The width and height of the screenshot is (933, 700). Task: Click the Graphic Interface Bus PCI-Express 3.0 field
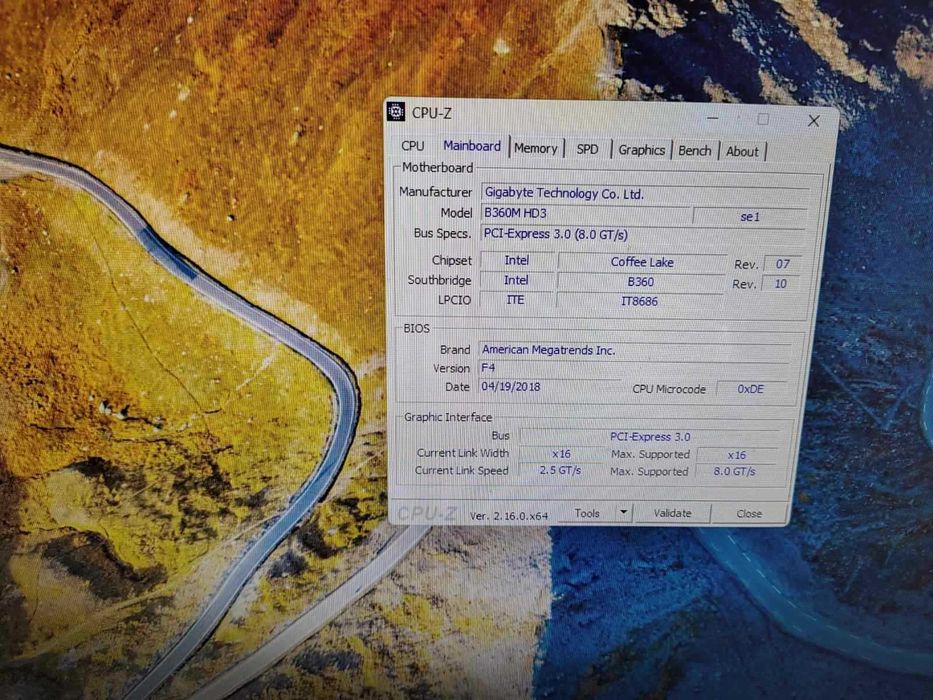[x=650, y=436]
